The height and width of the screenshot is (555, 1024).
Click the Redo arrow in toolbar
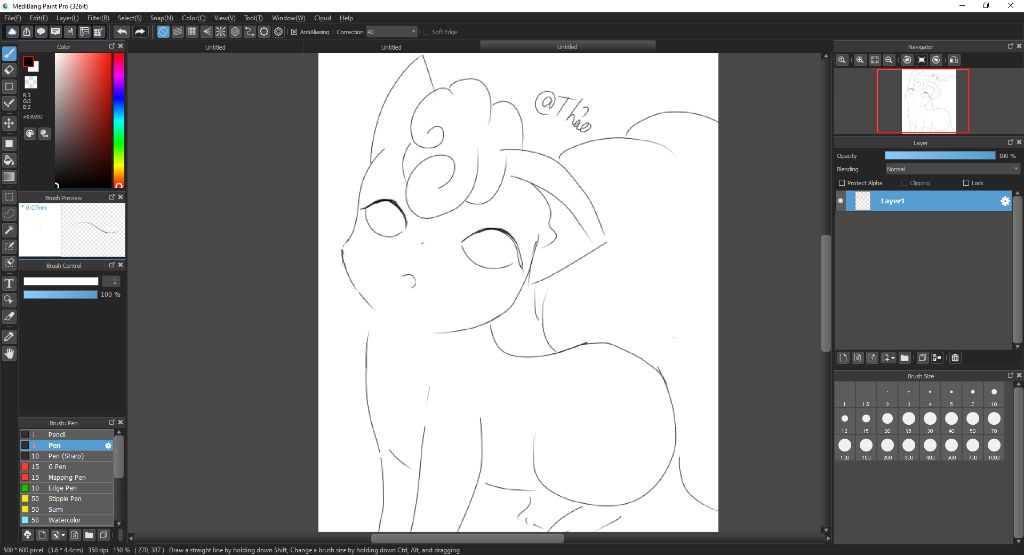coord(140,31)
